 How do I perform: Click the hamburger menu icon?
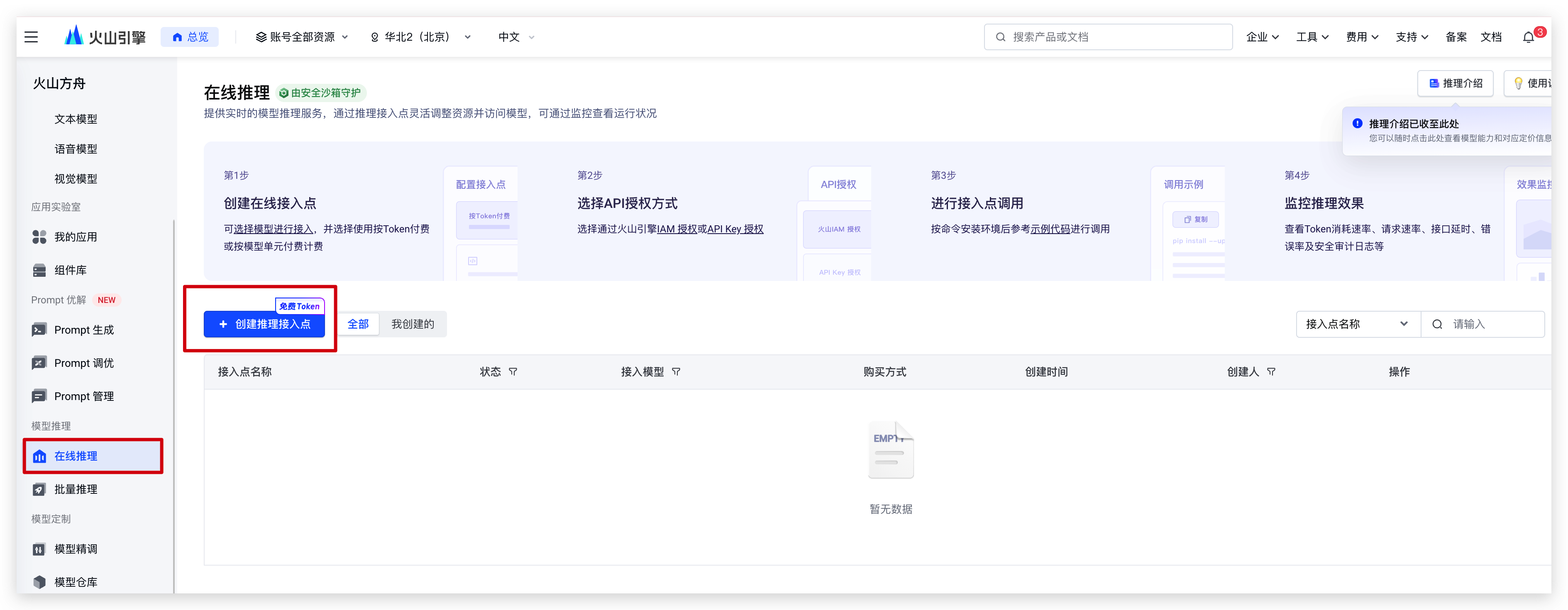(31, 37)
